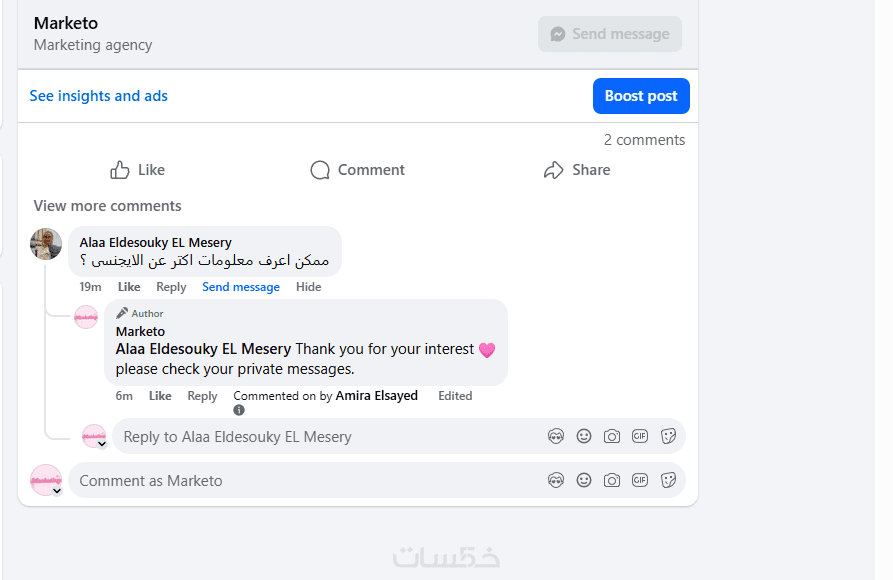Expand View more comments
The height and width of the screenshot is (580, 893).
click(107, 206)
